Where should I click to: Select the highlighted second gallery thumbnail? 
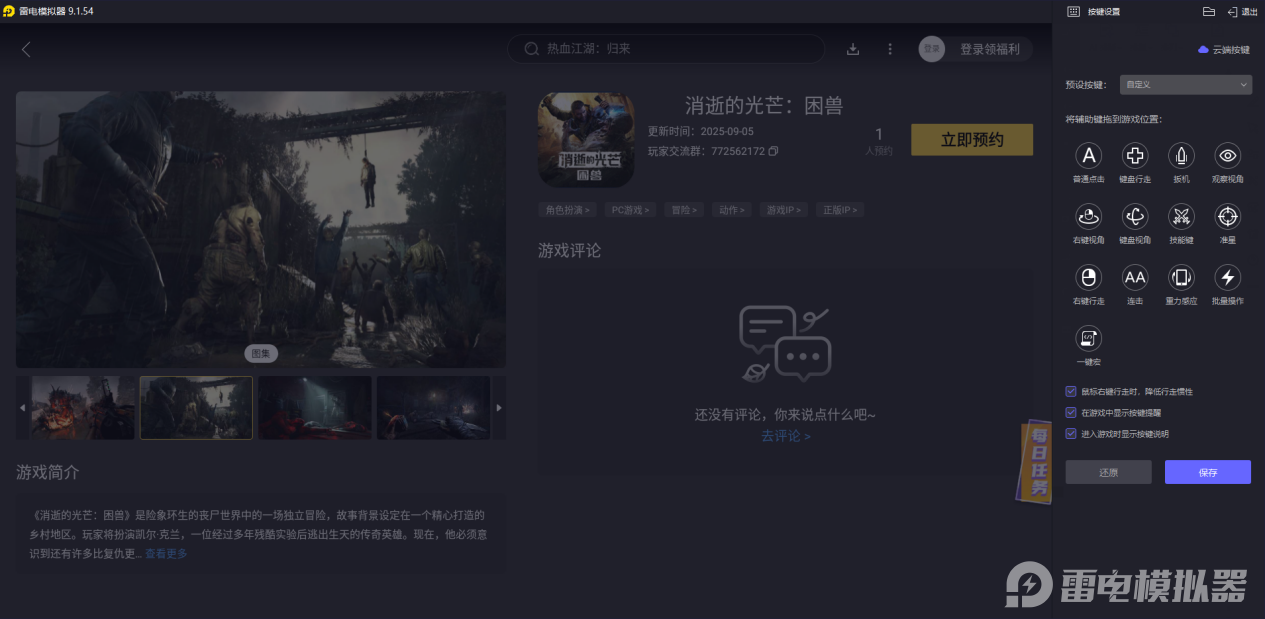point(196,408)
